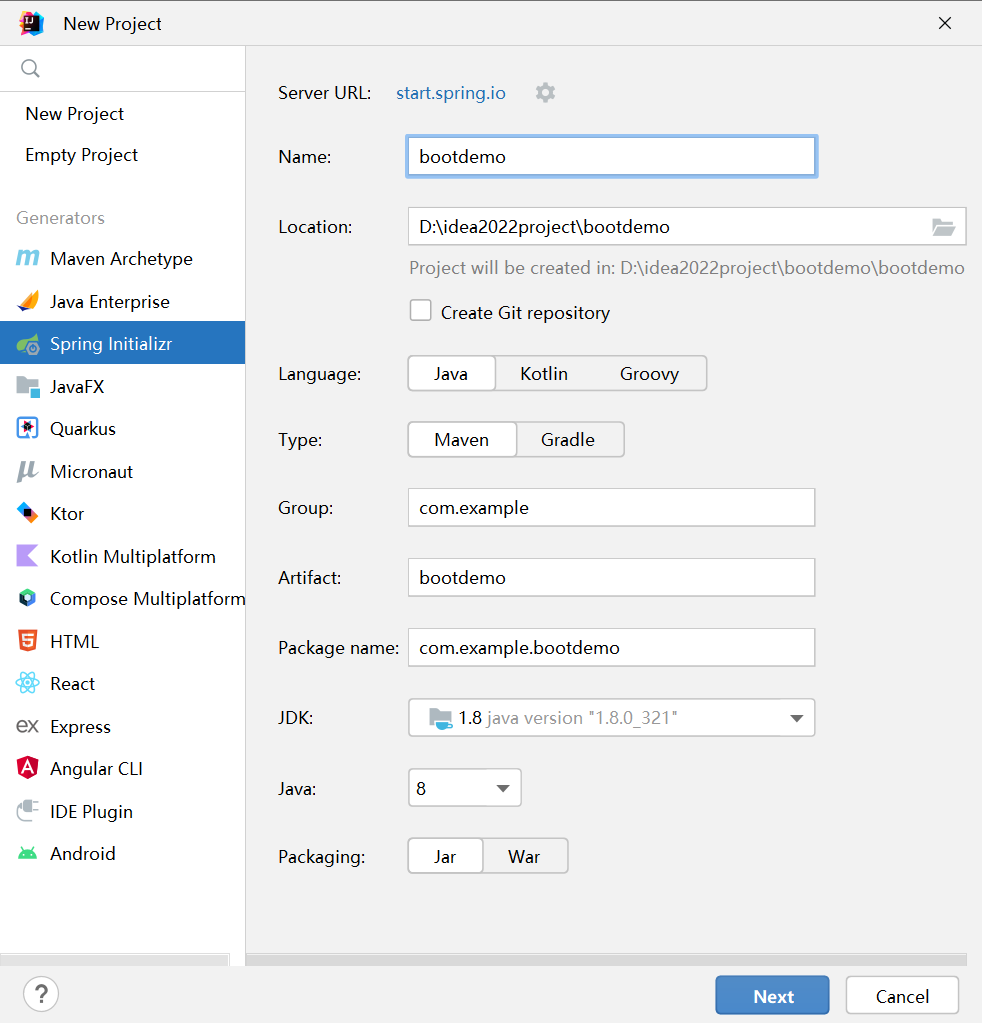This screenshot has height=1023, width=982.
Task: Pick the React generator icon
Action: point(27,683)
